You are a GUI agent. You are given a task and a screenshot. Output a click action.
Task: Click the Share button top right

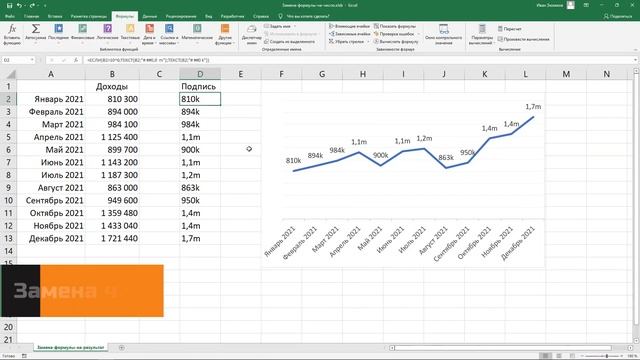click(x=618, y=16)
